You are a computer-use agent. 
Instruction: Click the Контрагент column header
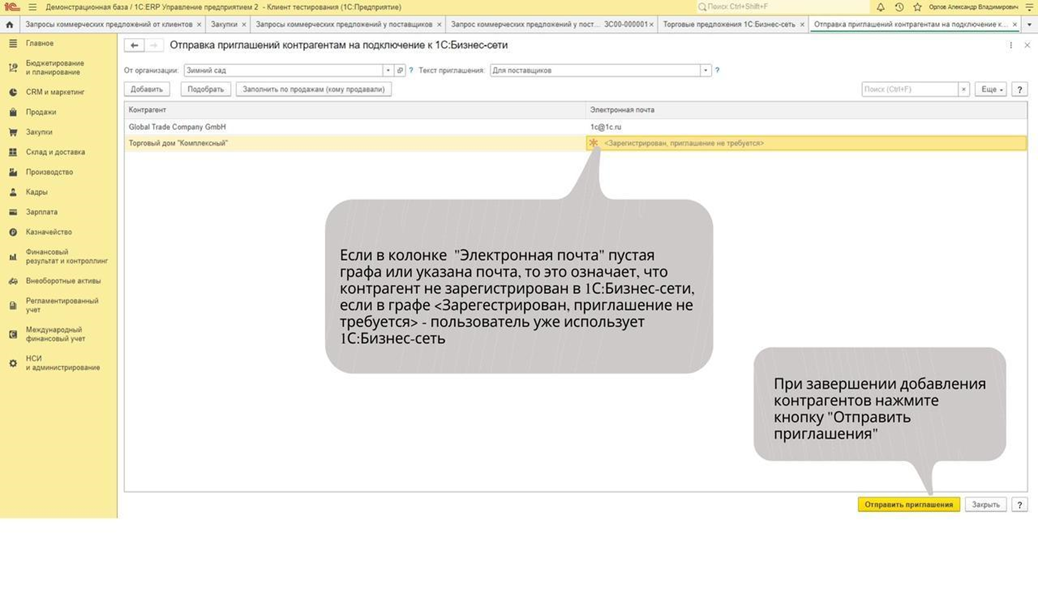click(355, 110)
